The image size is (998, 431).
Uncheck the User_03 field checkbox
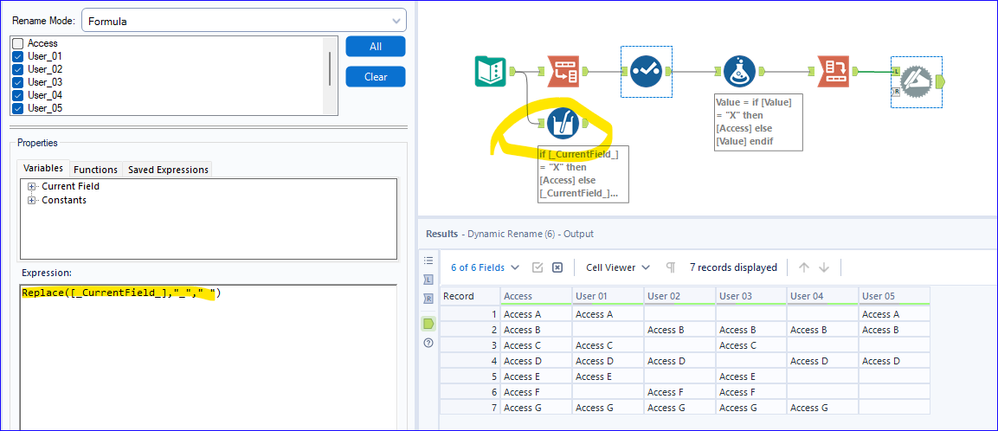coord(18,82)
